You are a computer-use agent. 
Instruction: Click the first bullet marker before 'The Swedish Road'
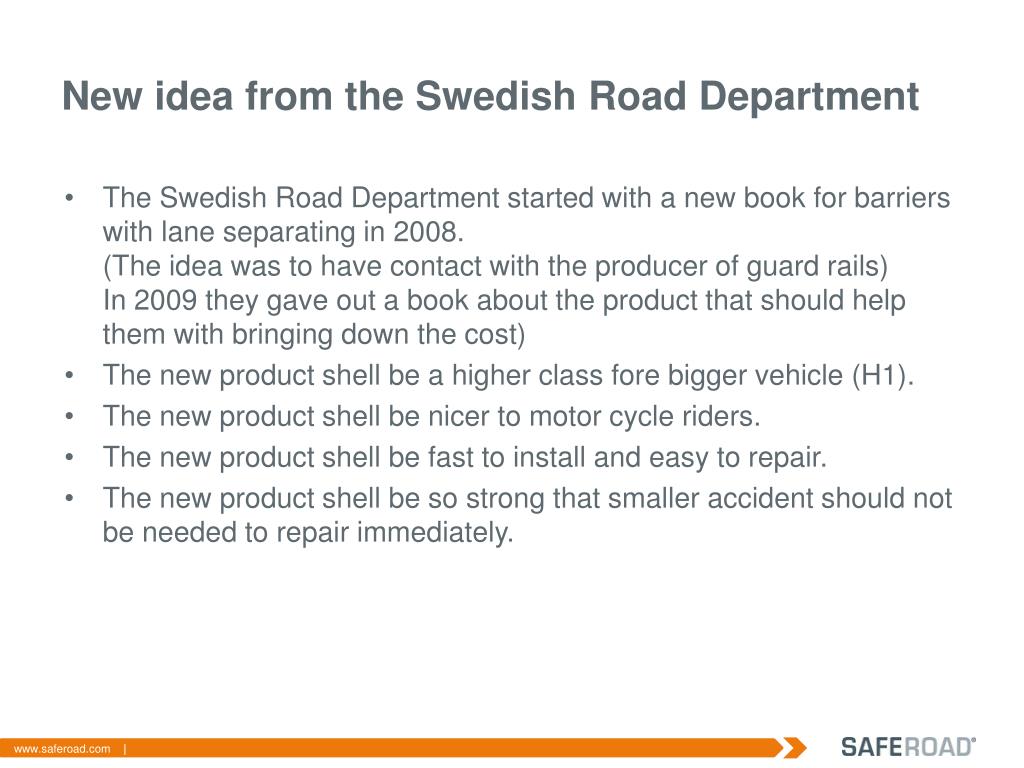69,197
